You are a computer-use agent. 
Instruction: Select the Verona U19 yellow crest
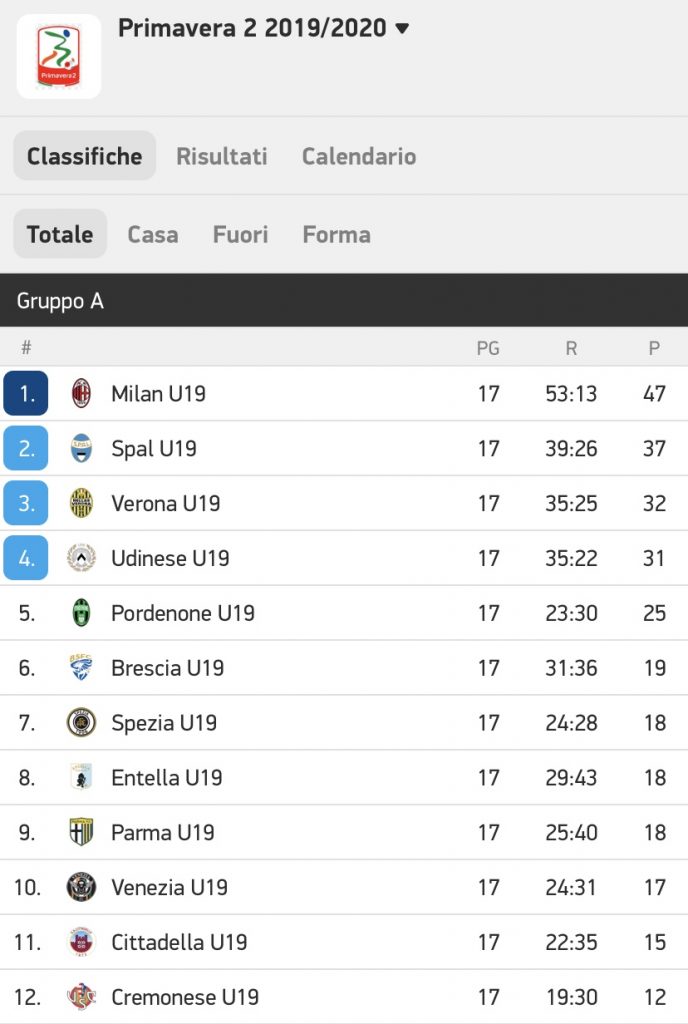coord(81,503)
